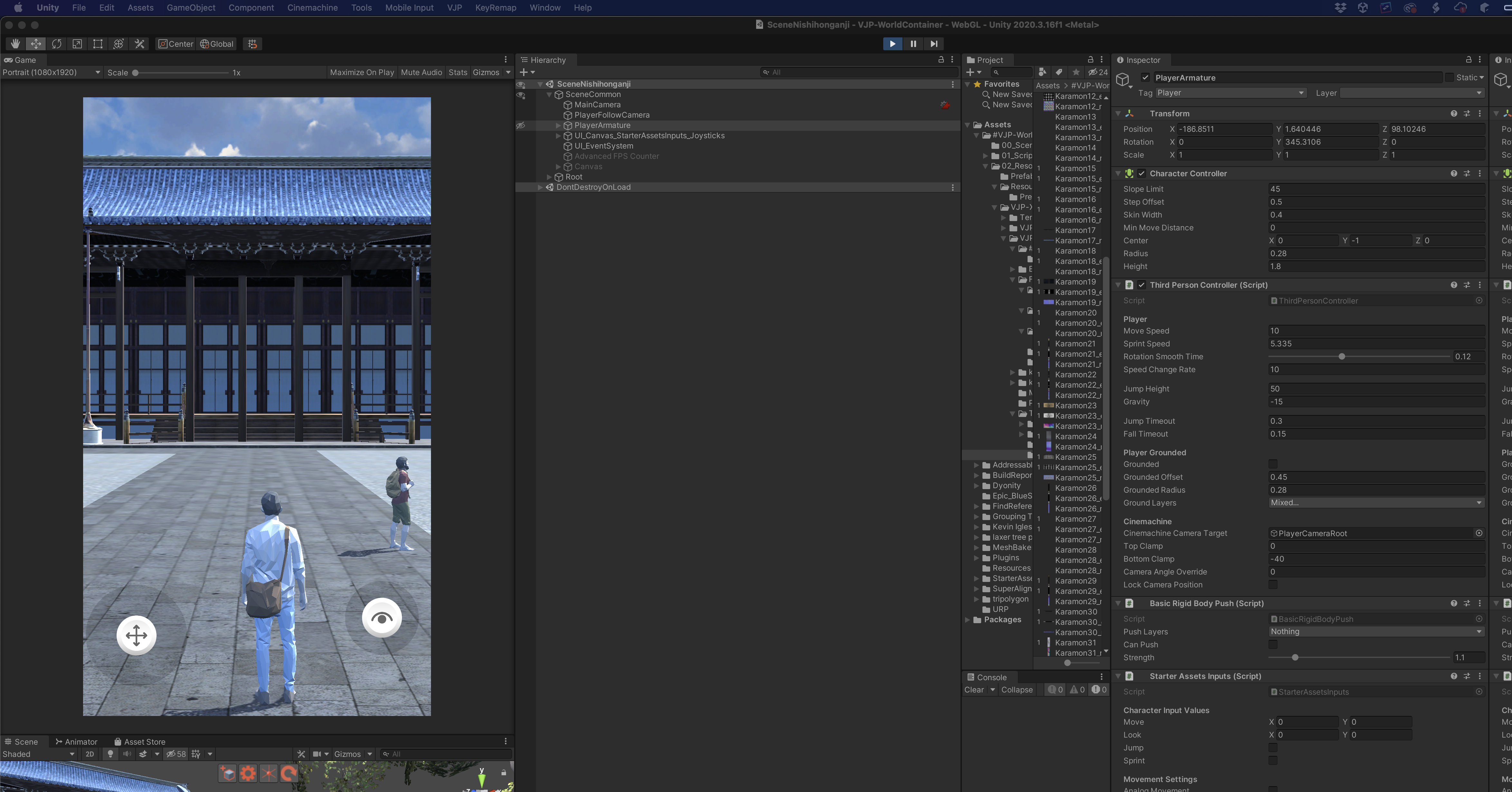Toggle PlayerArmature active checkbox
Image resolution: width=1512 pixels, height=792 pixels.
[1145, 78]
